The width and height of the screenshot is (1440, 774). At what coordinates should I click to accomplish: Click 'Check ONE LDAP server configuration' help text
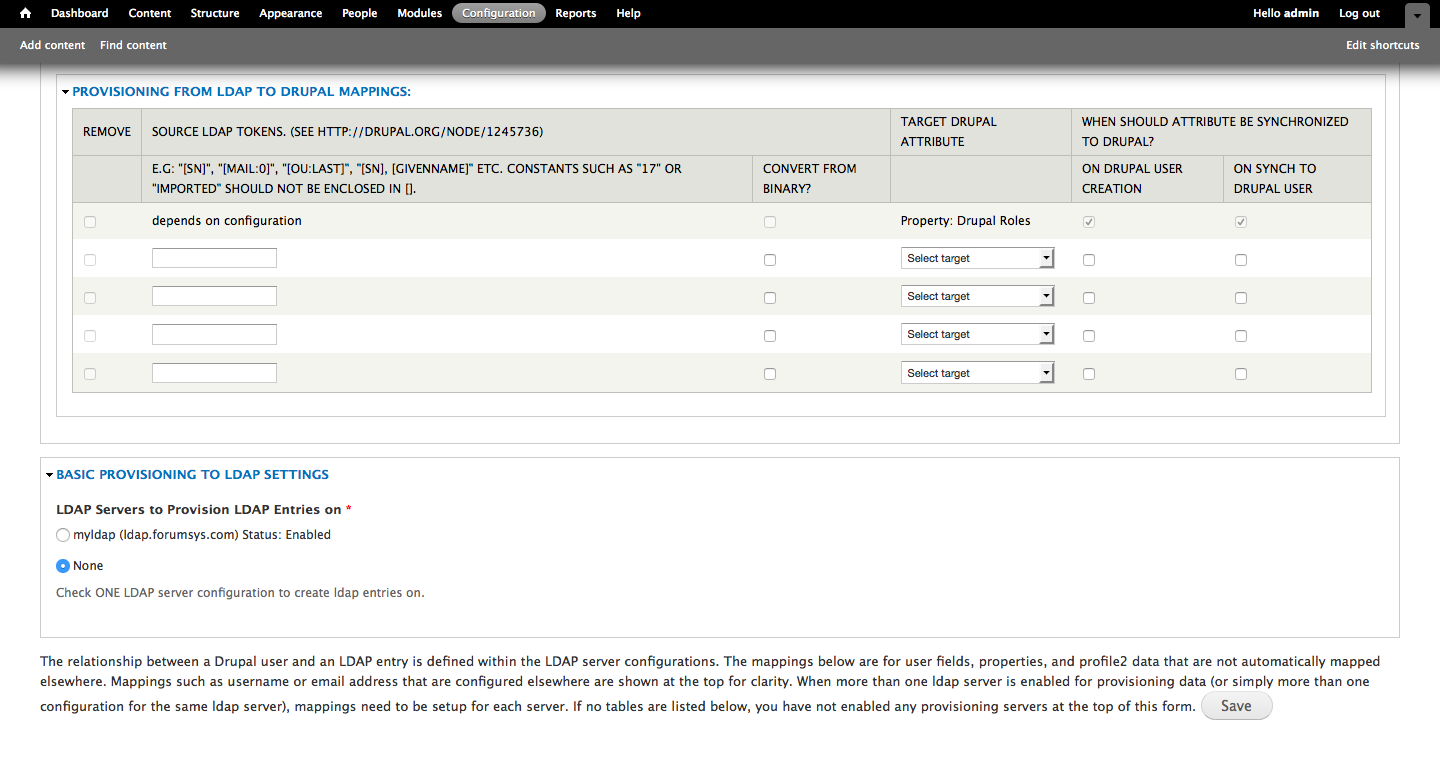point(240,592)
